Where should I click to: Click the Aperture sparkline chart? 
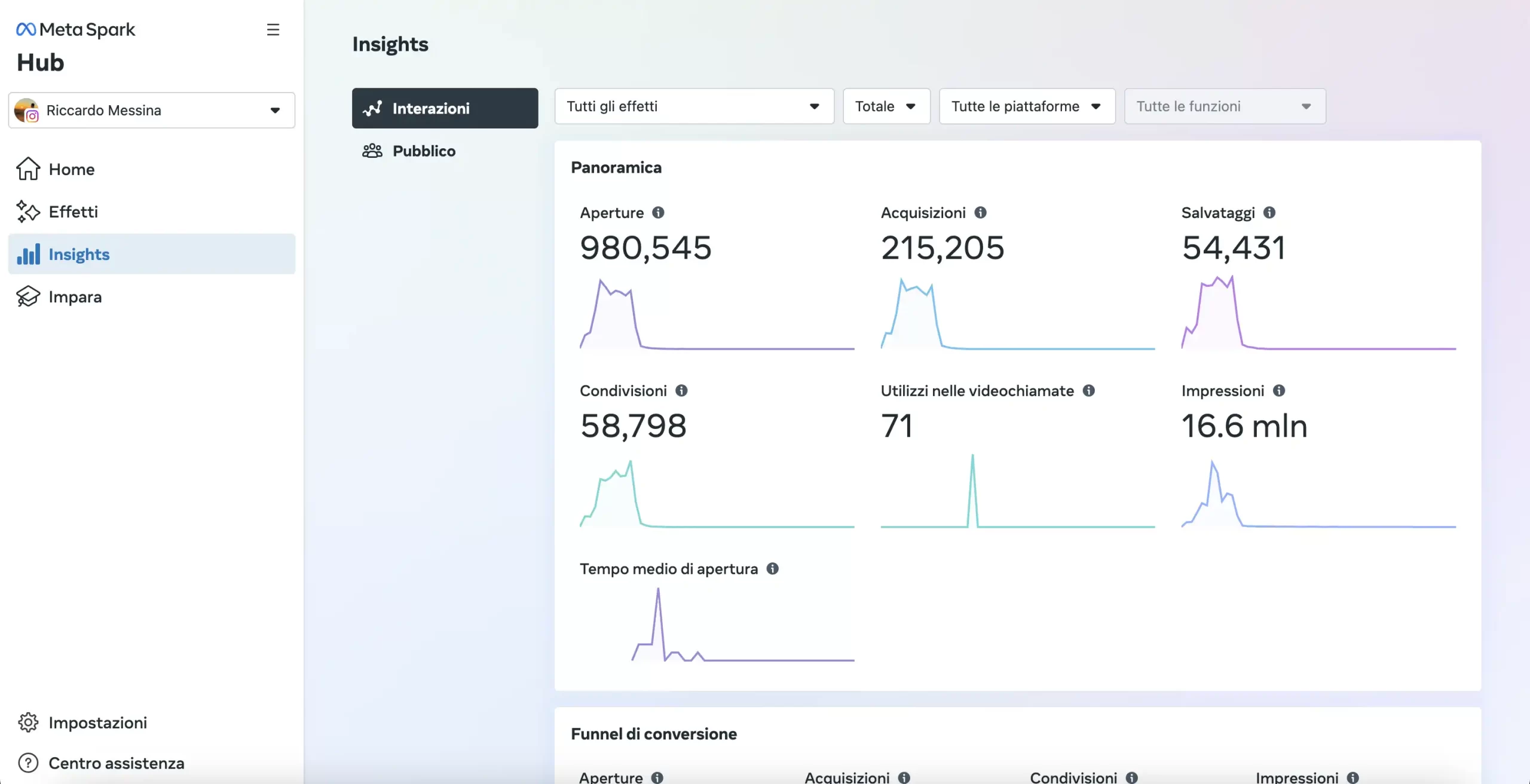pyautogui.click(x=716, y=314)
